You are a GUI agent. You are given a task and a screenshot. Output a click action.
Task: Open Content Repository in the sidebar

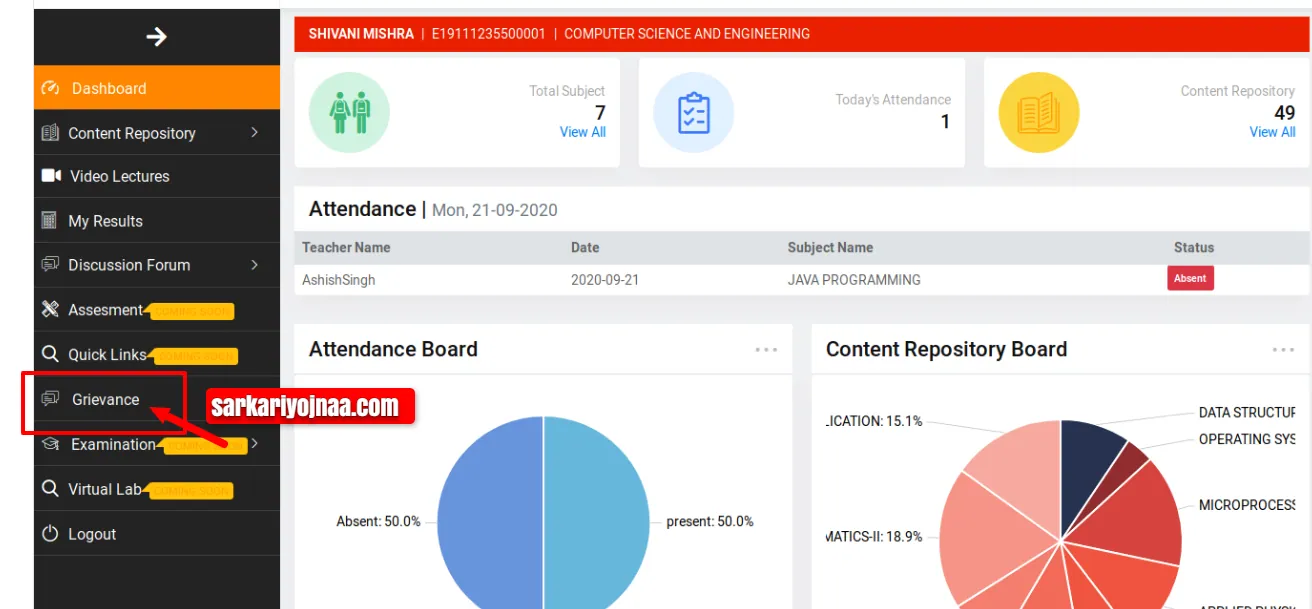157,133
